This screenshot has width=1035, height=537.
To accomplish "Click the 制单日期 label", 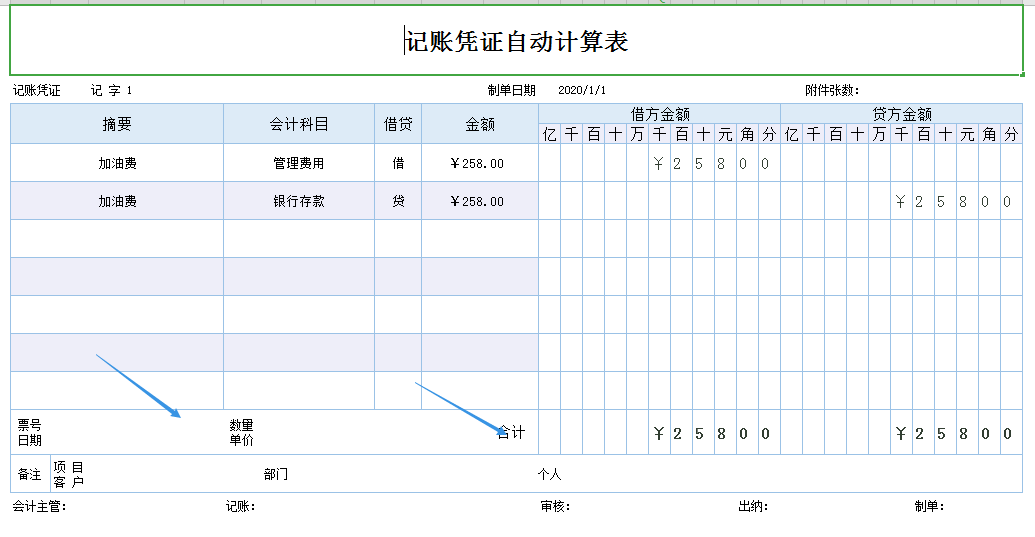I will click(511, 90).
